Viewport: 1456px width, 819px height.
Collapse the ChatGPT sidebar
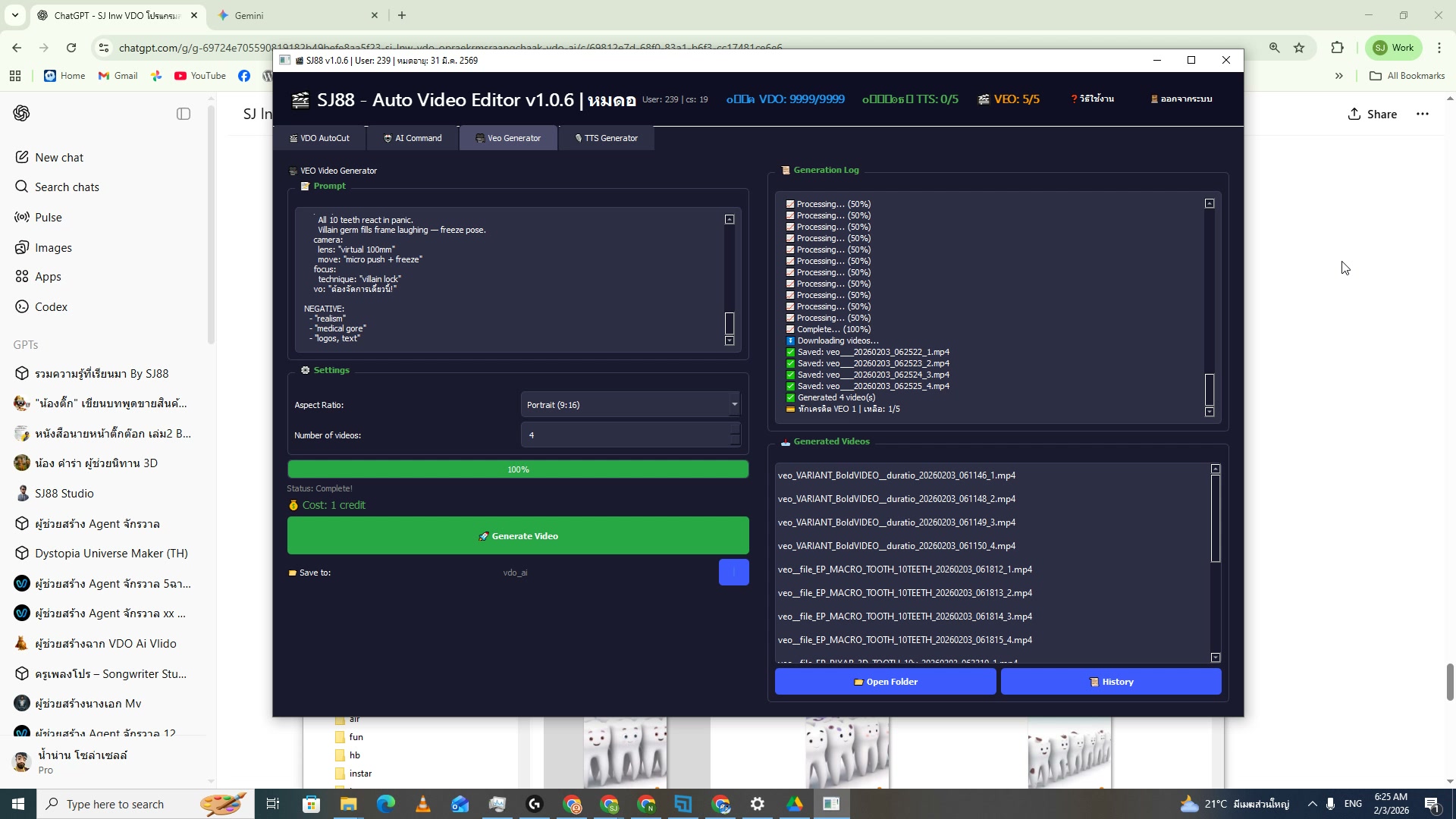point(184,114)
